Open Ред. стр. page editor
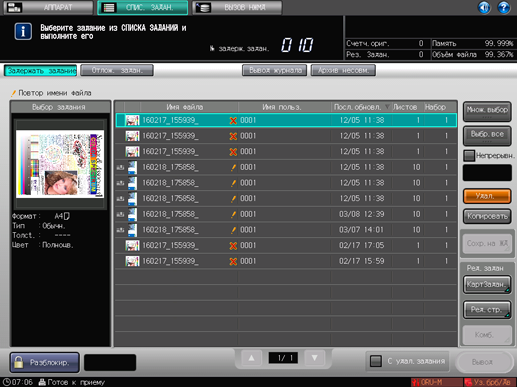The image size is (517, 387). (487, 310)
